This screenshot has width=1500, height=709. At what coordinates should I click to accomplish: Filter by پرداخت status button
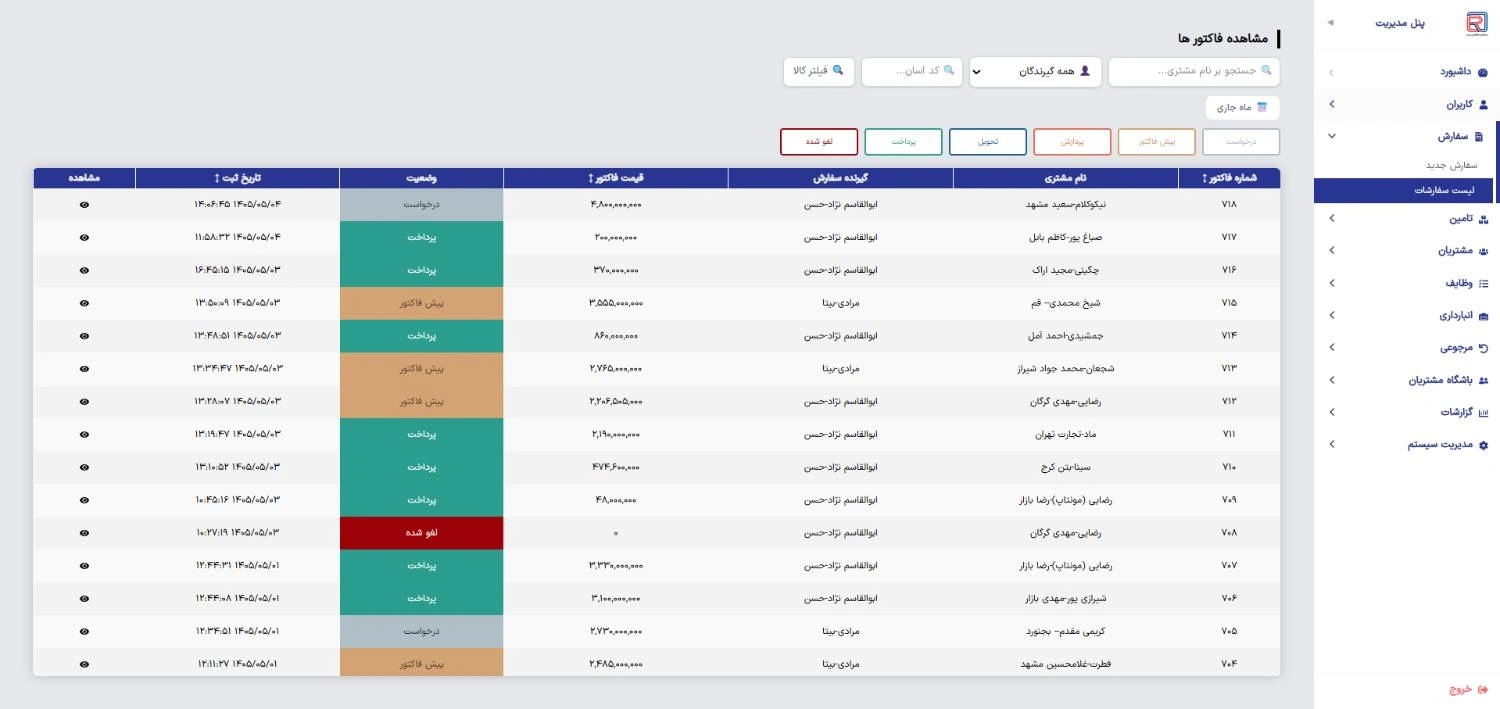point(903,142)
